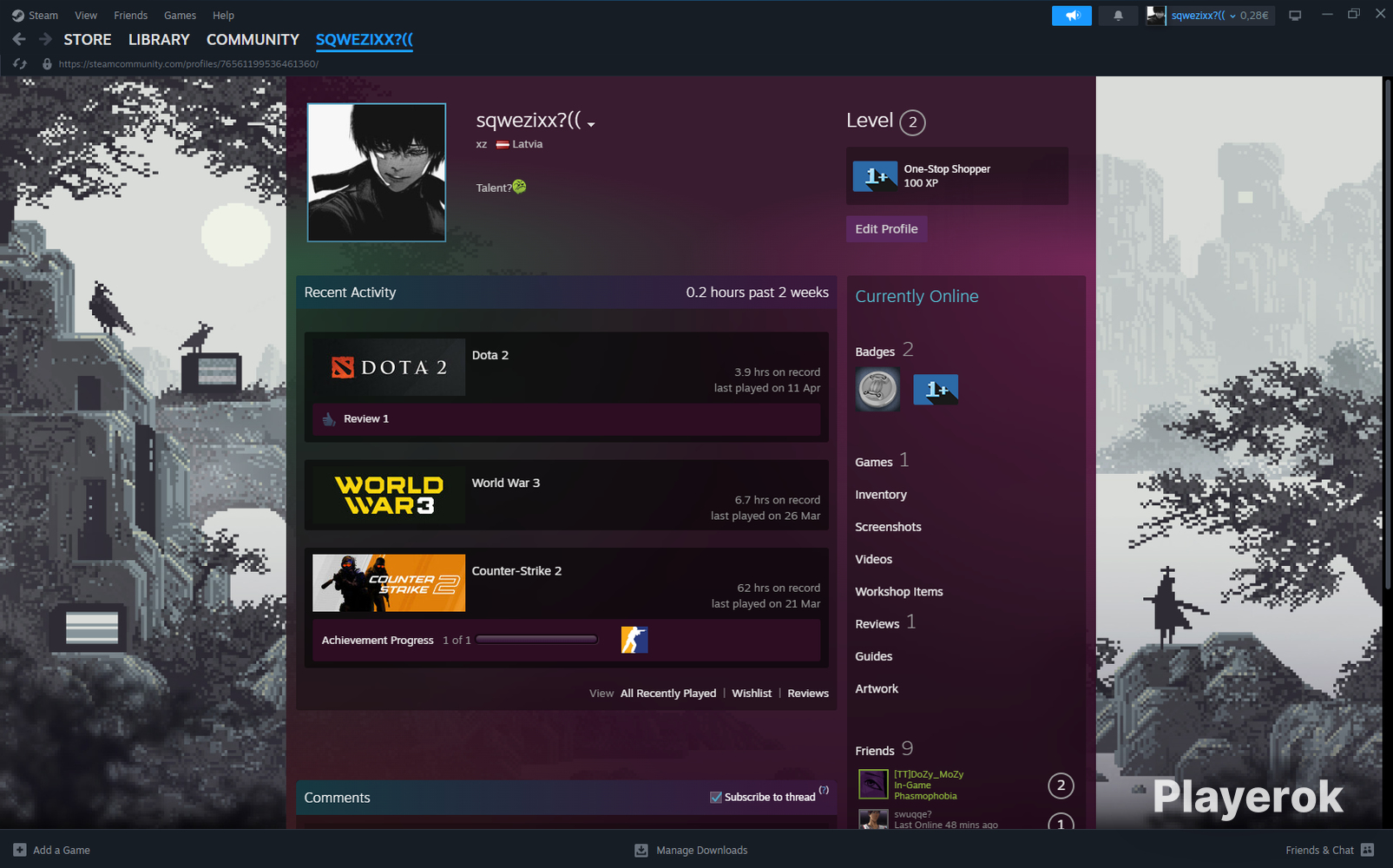Open the Guides link
Viewport: 1393px width, 868px height.
pos(874,656)
